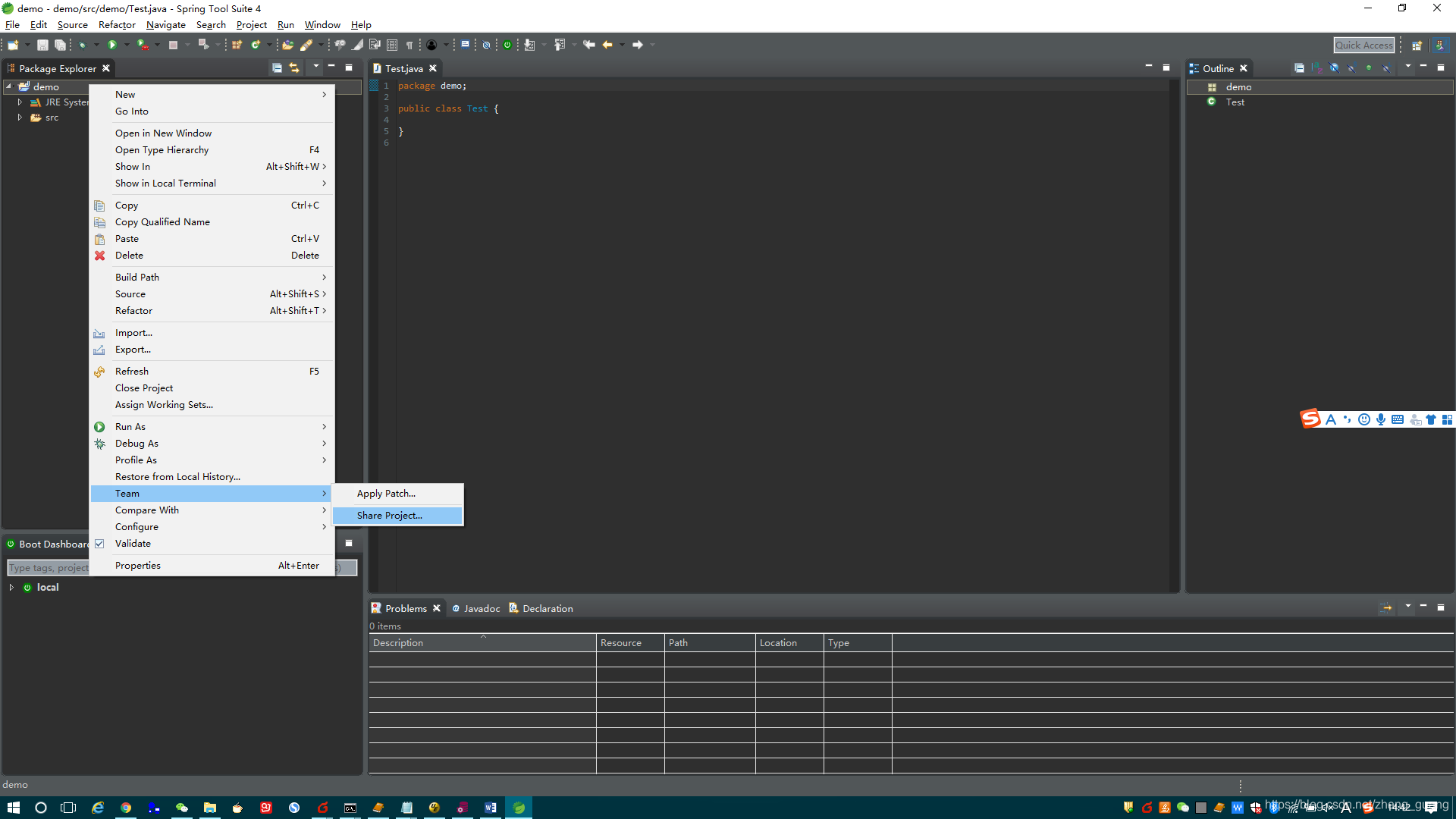This screenshot has width=1456, height=819.
Task: Click the green Run toolbar button
Action: click(112, 45)
